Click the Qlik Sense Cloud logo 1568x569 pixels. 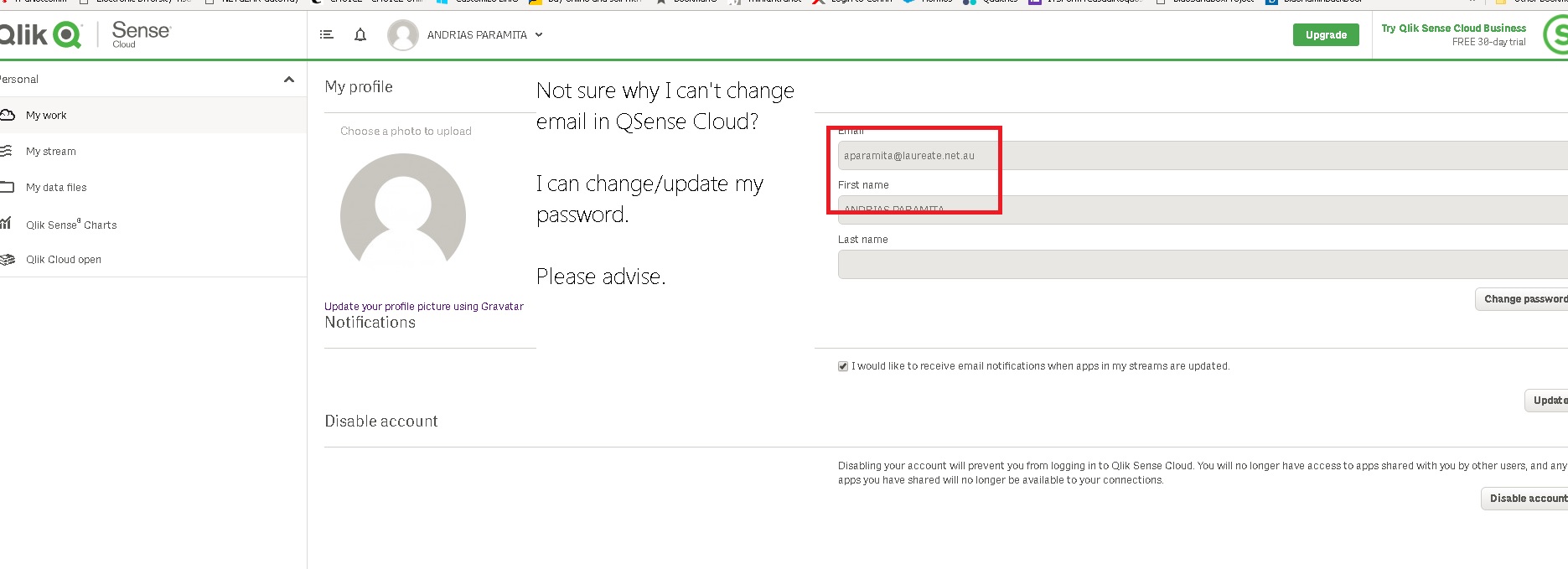tap(84, 34)
